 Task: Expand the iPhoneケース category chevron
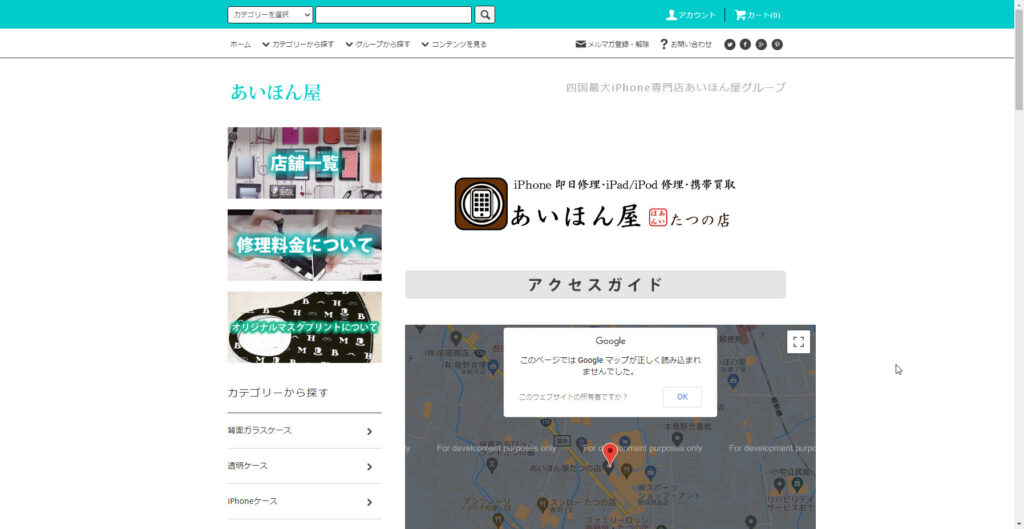click(370, 502)
